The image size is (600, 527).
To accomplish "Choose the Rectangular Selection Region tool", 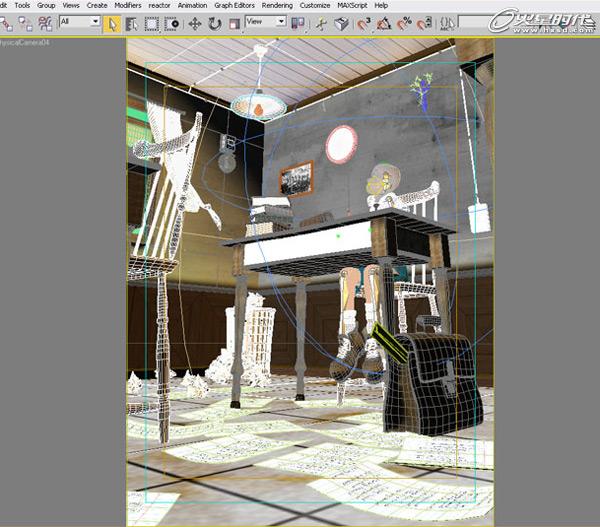I will tap(152, 24).
